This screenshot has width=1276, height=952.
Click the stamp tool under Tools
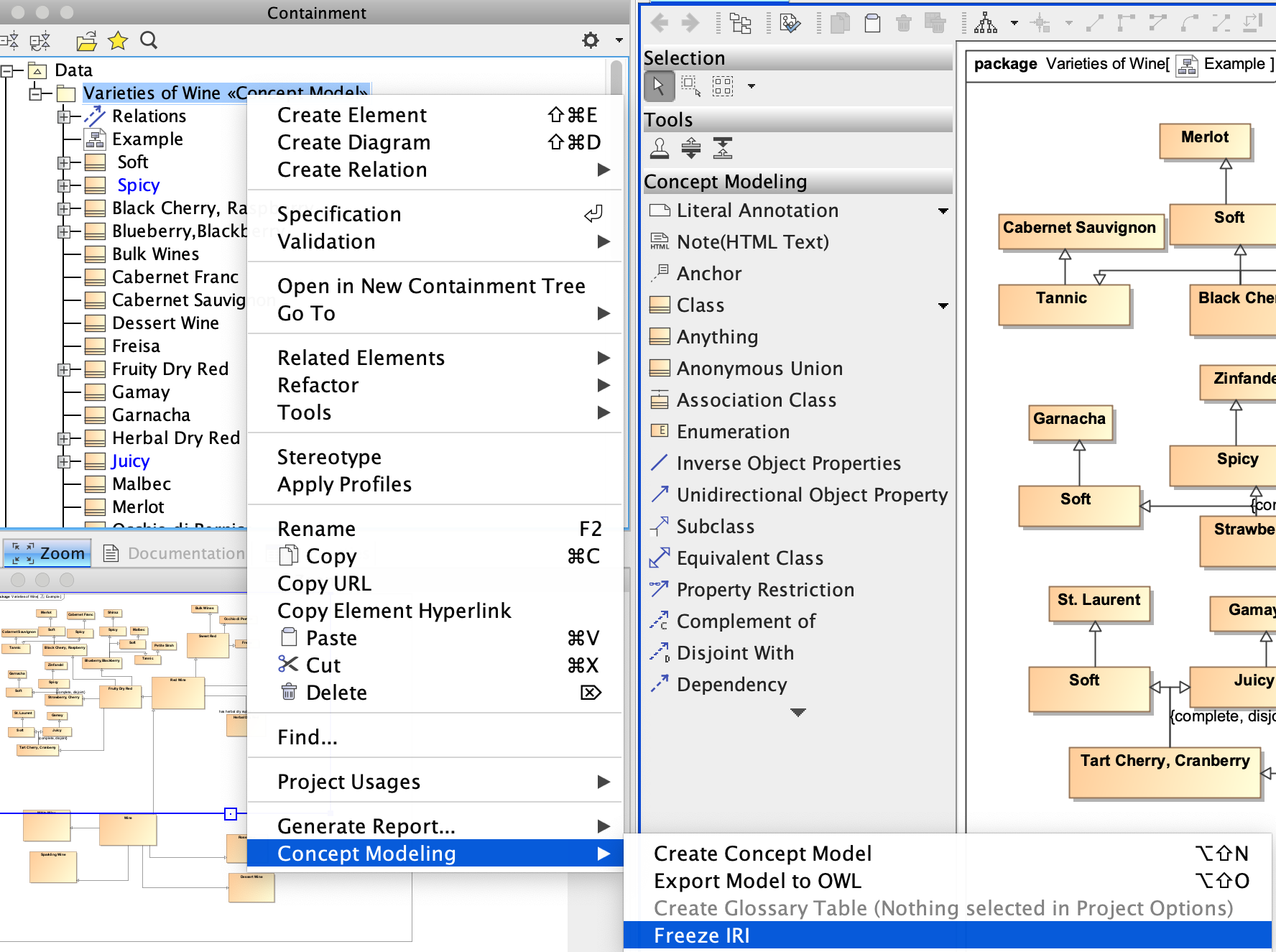(x=659, y=148)
